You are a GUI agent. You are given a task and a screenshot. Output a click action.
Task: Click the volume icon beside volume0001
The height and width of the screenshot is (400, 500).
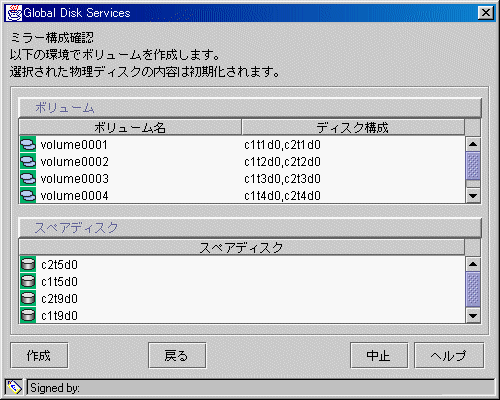coord(28,145)
